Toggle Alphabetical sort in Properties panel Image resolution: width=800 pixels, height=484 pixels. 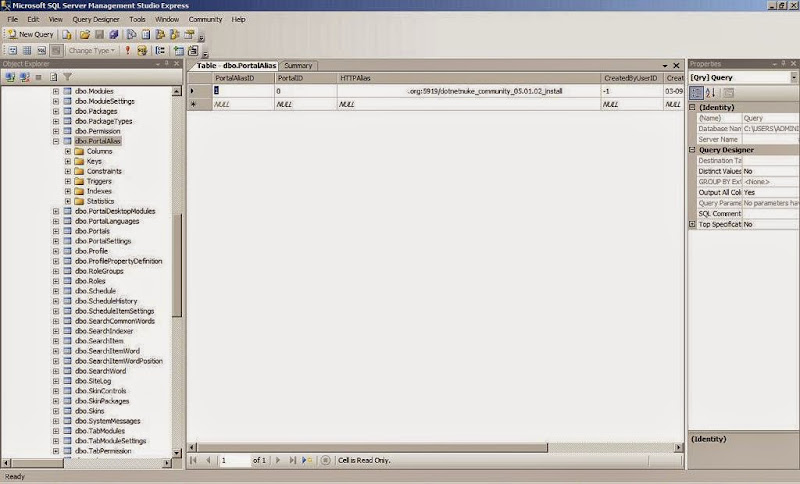pyautogui.click(x=710, y=93)
